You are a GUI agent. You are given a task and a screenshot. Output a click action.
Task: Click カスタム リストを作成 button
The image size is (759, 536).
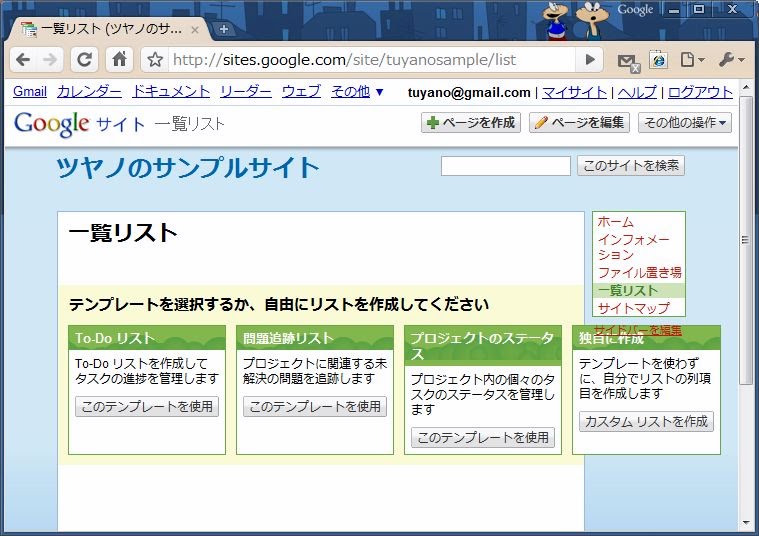646,422
